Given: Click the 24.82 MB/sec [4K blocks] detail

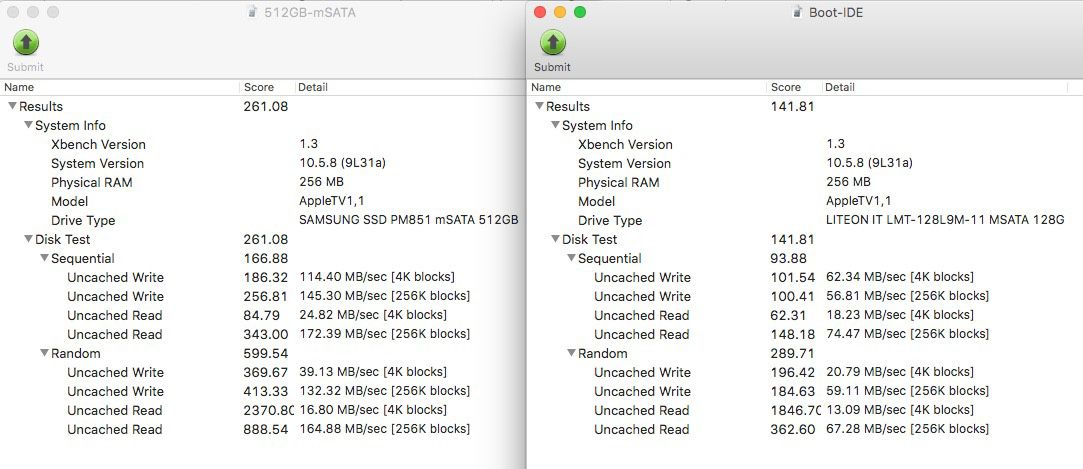Looking at the screenshot, I should click(x=373, y=315).
